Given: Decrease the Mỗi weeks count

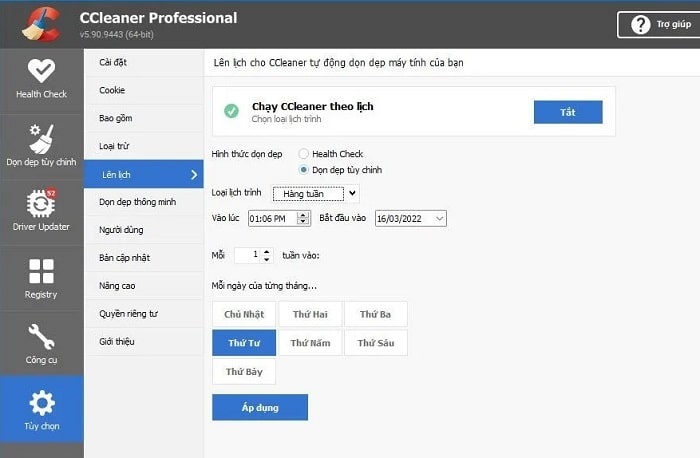Looking at the screenshot, I should click(x=267, y=259).
